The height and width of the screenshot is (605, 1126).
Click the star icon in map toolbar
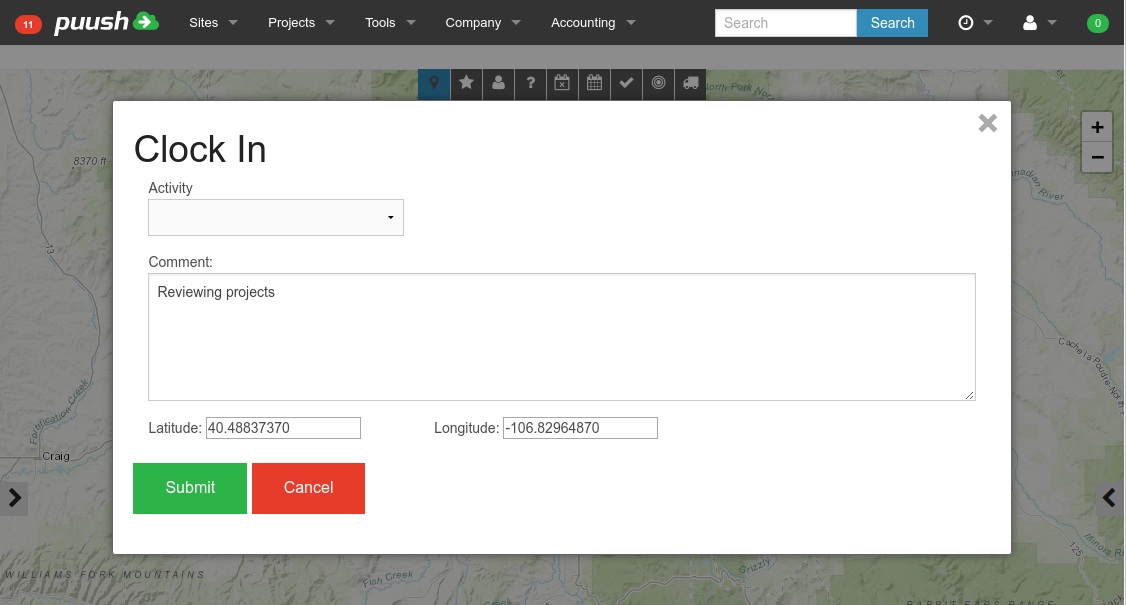click(x=466, y=84)
